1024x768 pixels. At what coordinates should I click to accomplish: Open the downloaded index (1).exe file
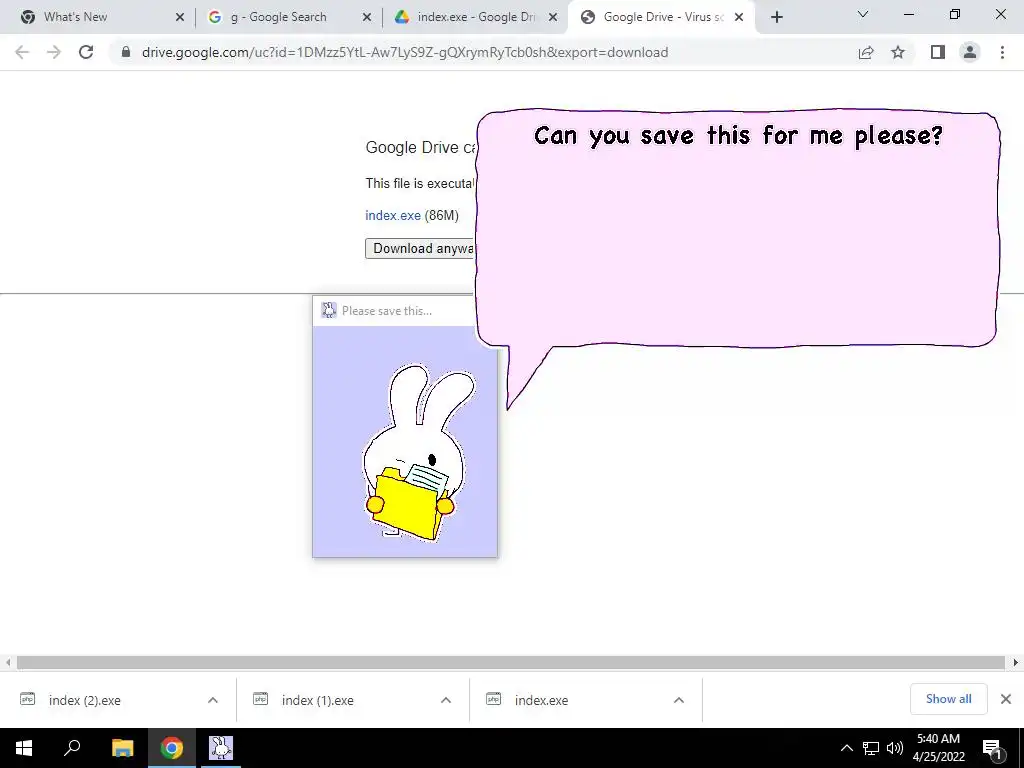(x=317, y=700)
